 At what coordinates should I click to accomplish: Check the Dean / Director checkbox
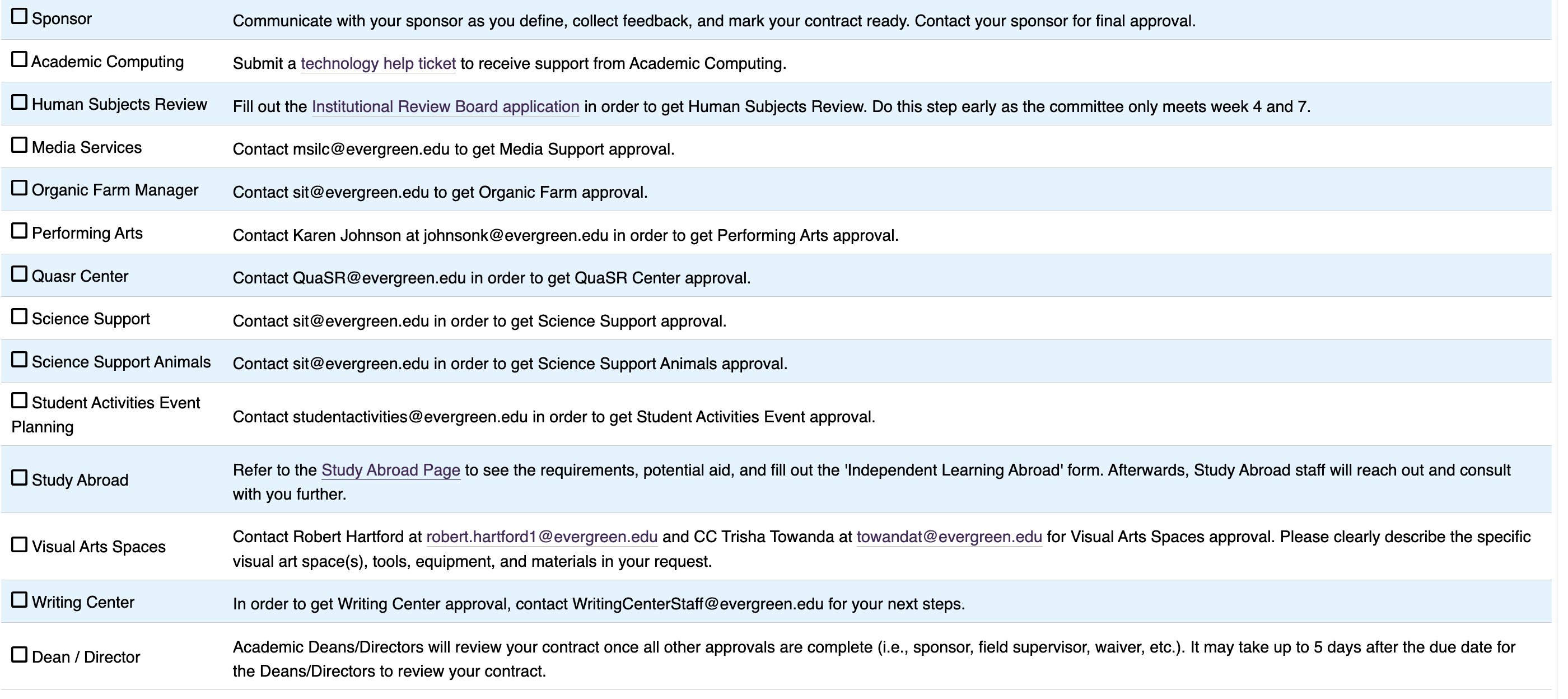click(x=20, y=655)
